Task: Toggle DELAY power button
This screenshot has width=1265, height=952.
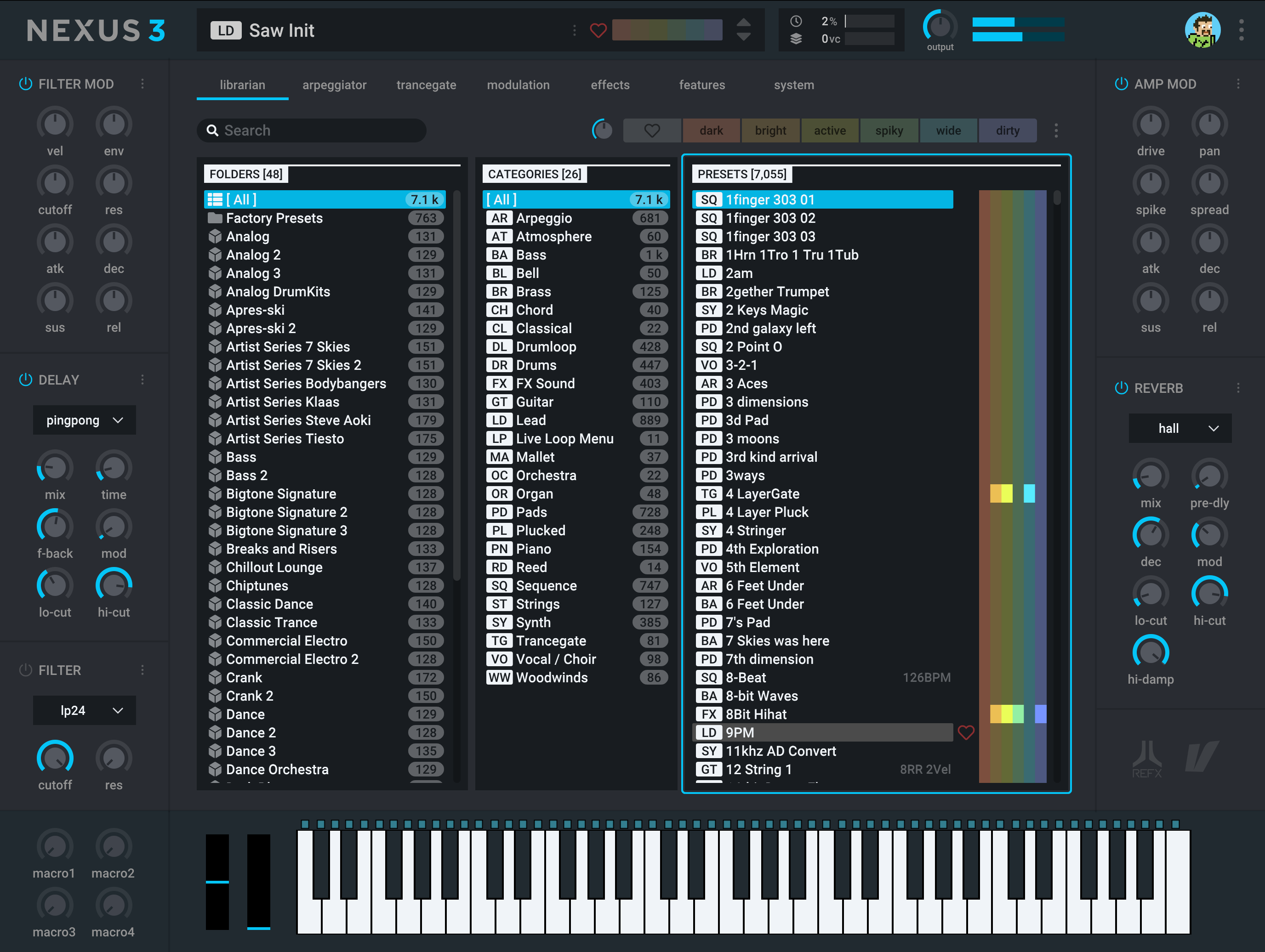Action: pos(25,380)
